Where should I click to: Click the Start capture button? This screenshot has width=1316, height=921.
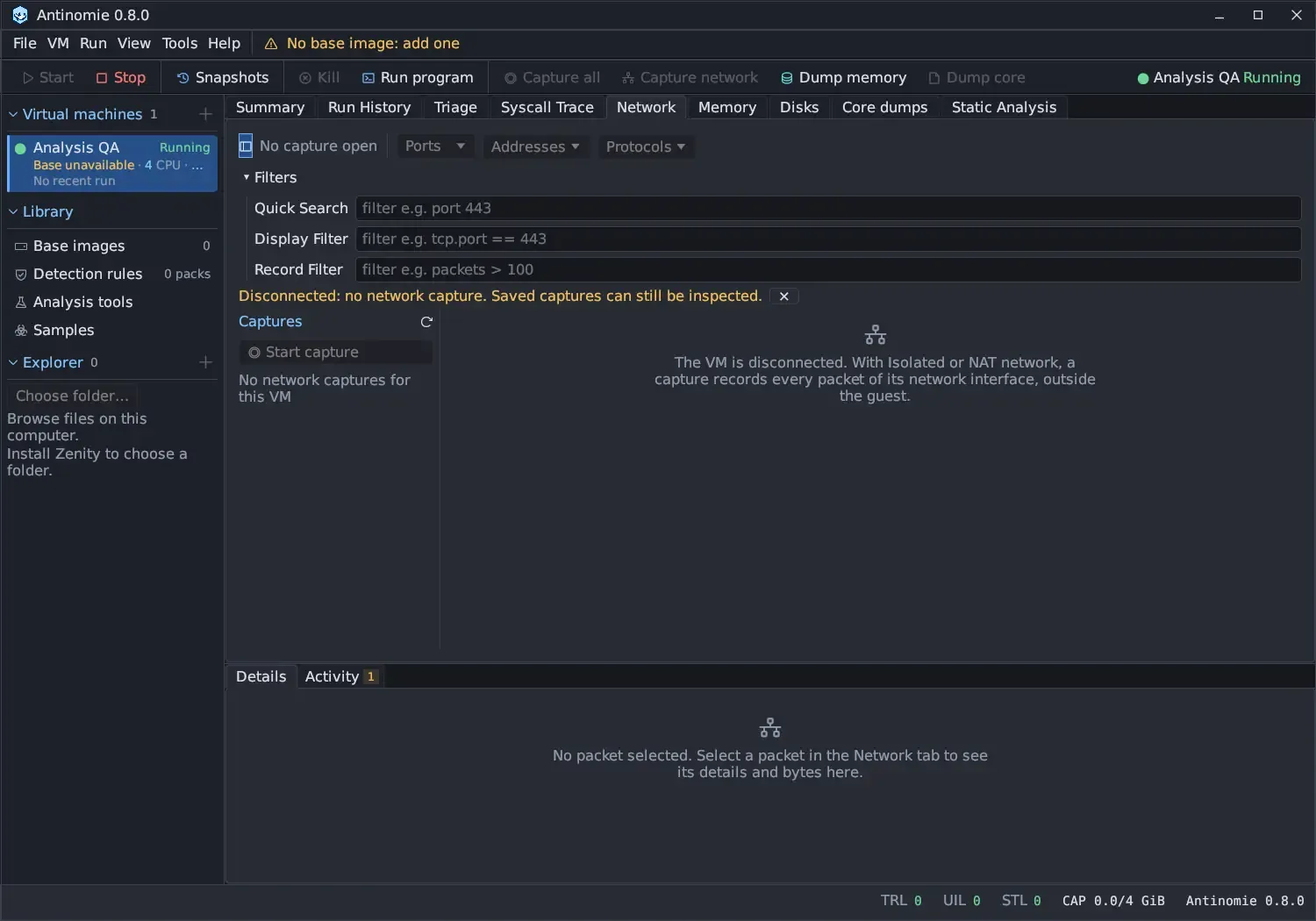tap(335, 353)
